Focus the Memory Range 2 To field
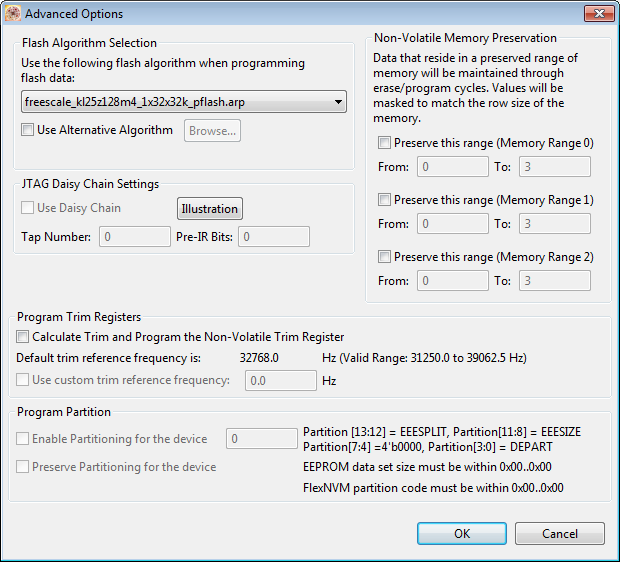This screenshot has width=620, height=562. (555, 281)
